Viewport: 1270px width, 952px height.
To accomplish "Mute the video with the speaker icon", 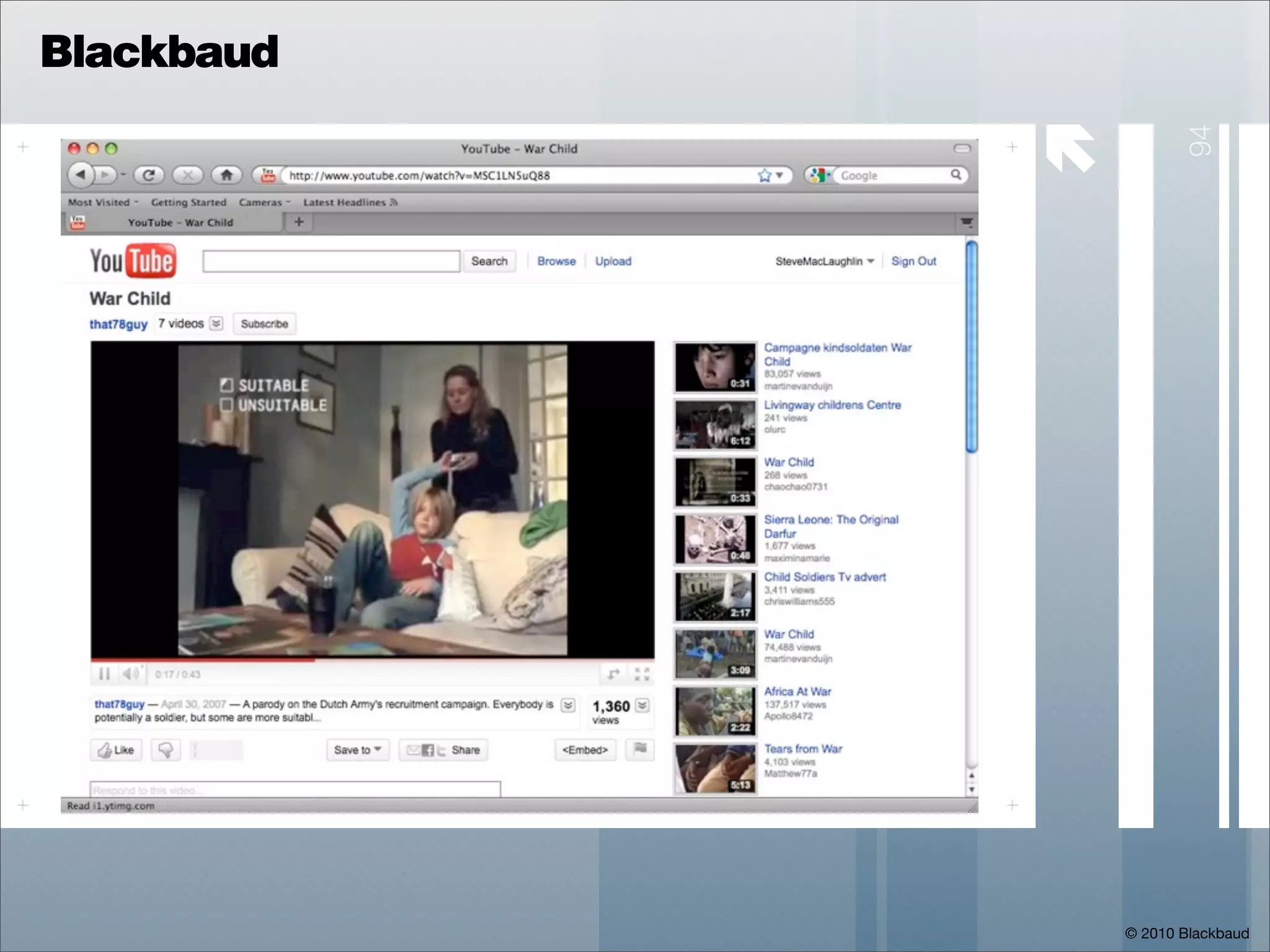I will point(131,674).
